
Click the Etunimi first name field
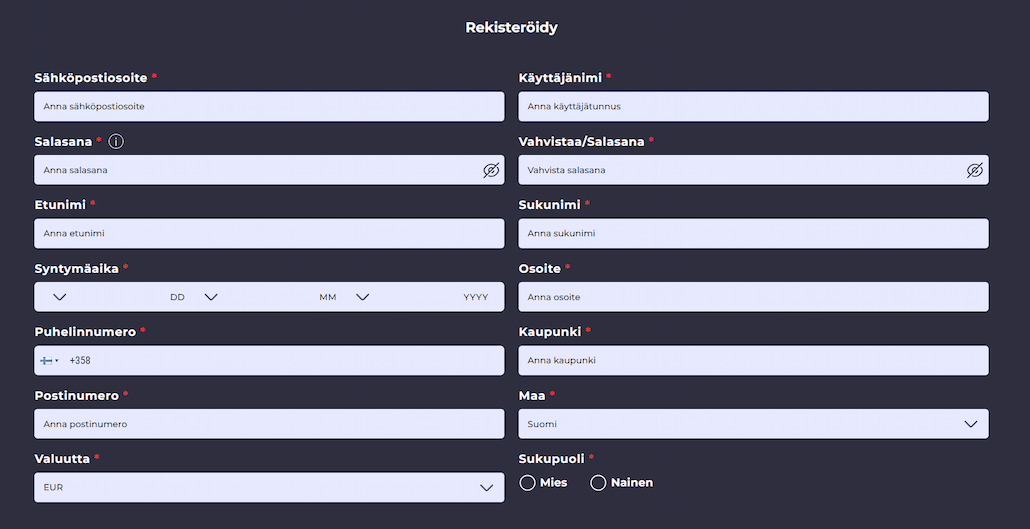click(269, 233)
